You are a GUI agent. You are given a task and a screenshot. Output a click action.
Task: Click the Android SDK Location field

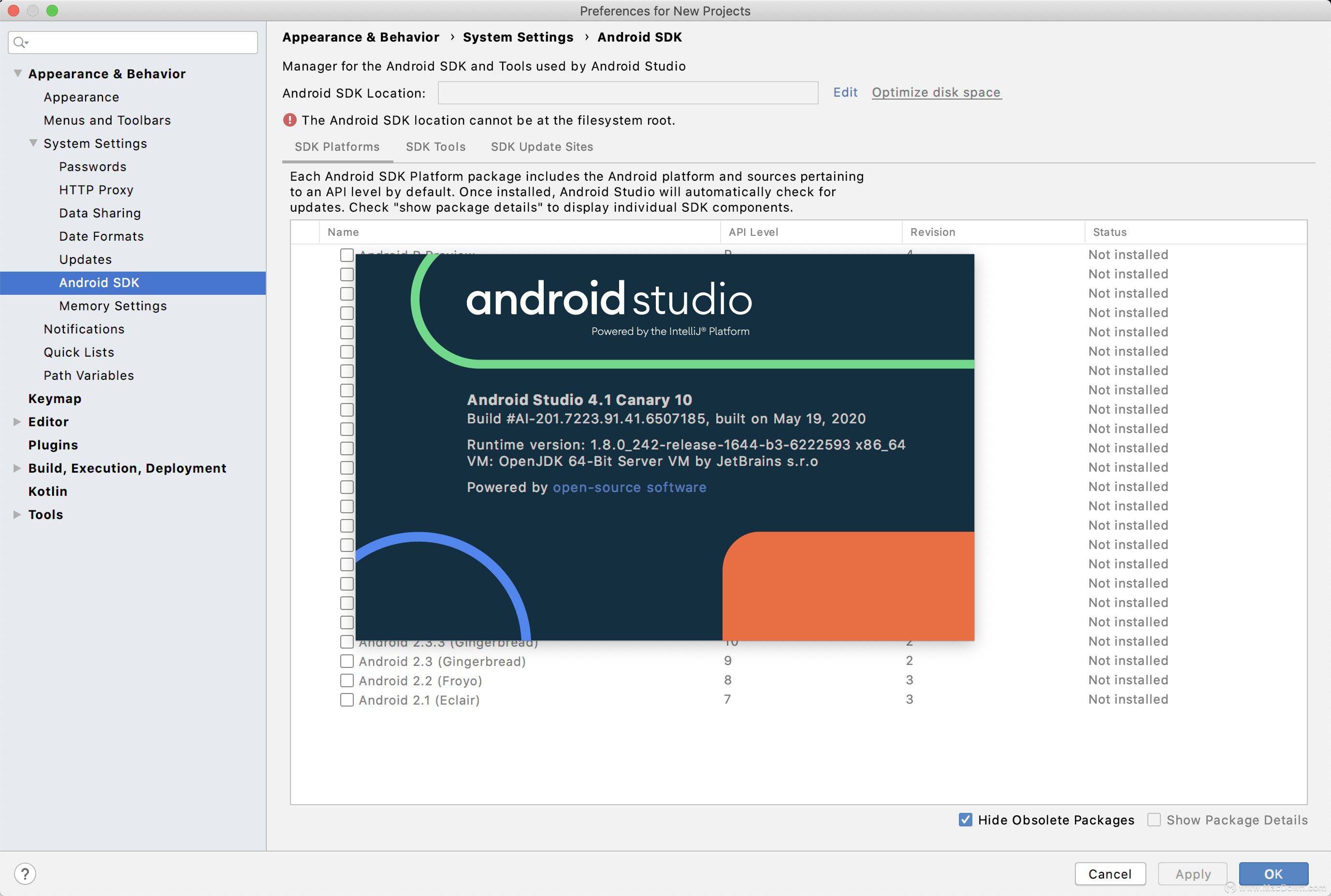pos(627,93)
